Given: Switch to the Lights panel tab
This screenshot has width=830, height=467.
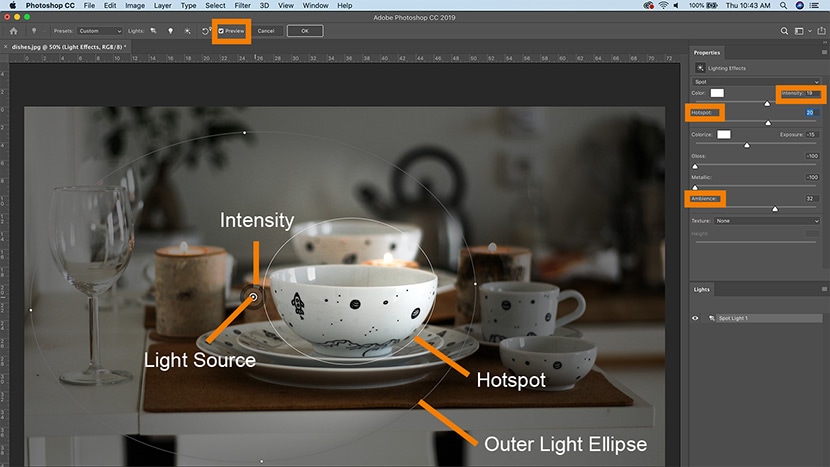Looking at the screenshot, I should pos(702,289).
